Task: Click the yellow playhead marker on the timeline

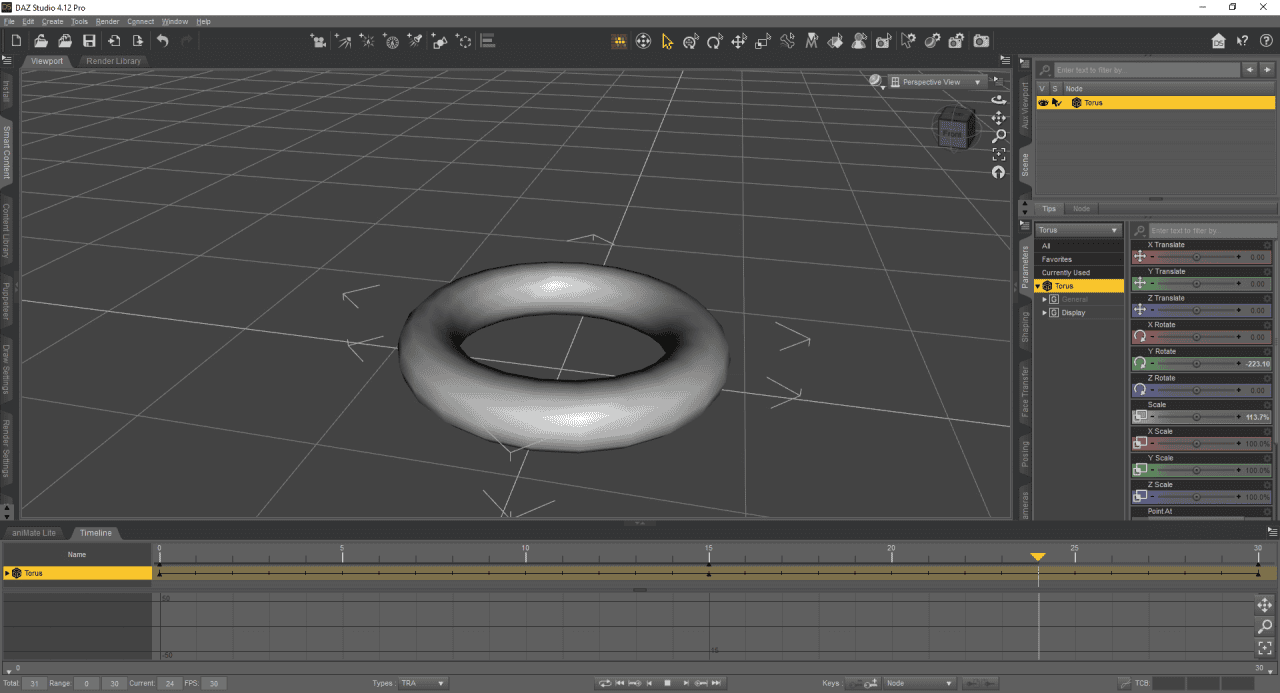Action: 1038,556
